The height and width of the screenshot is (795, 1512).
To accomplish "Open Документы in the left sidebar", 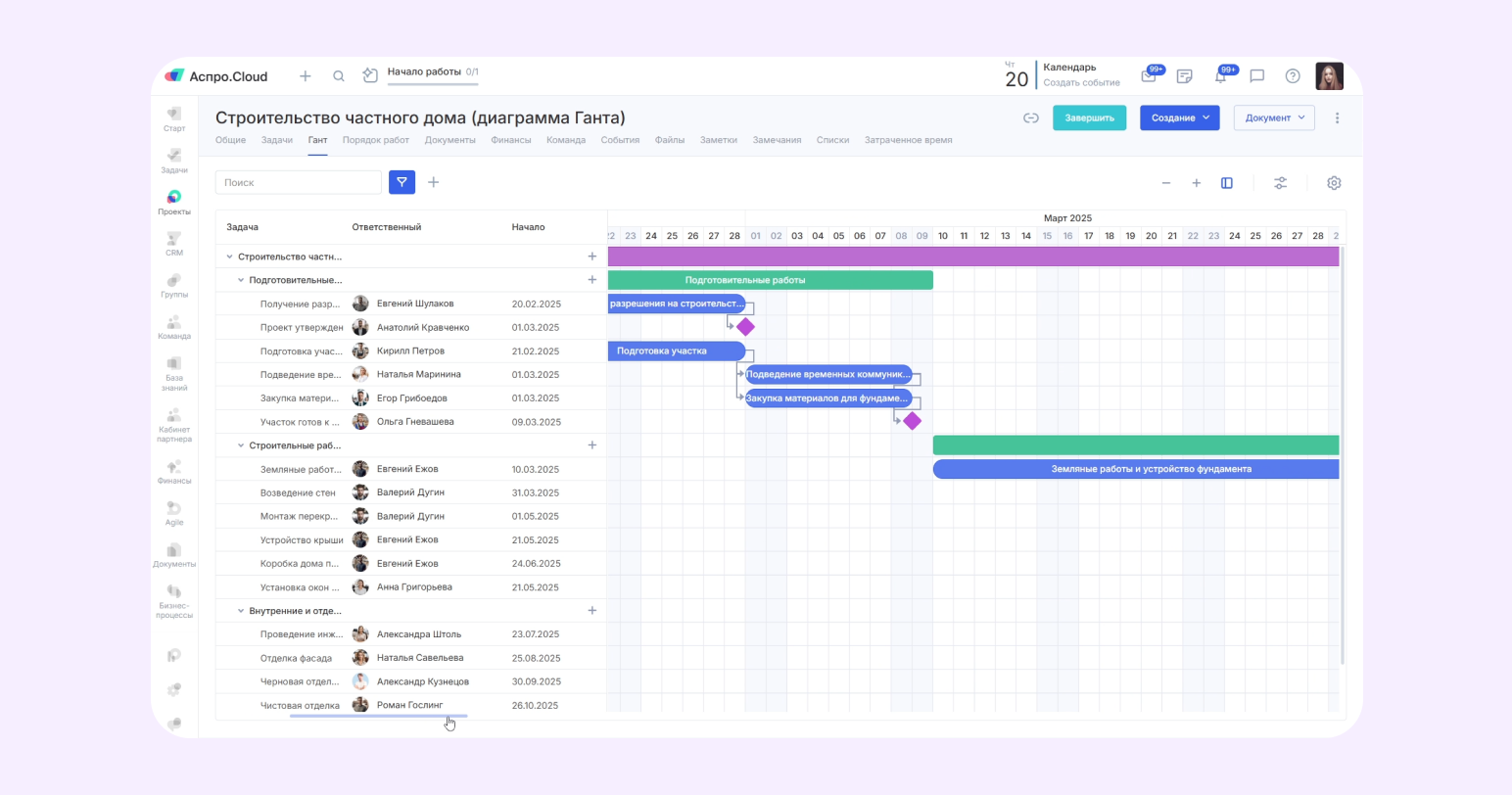I will click(x=174, y=555).
